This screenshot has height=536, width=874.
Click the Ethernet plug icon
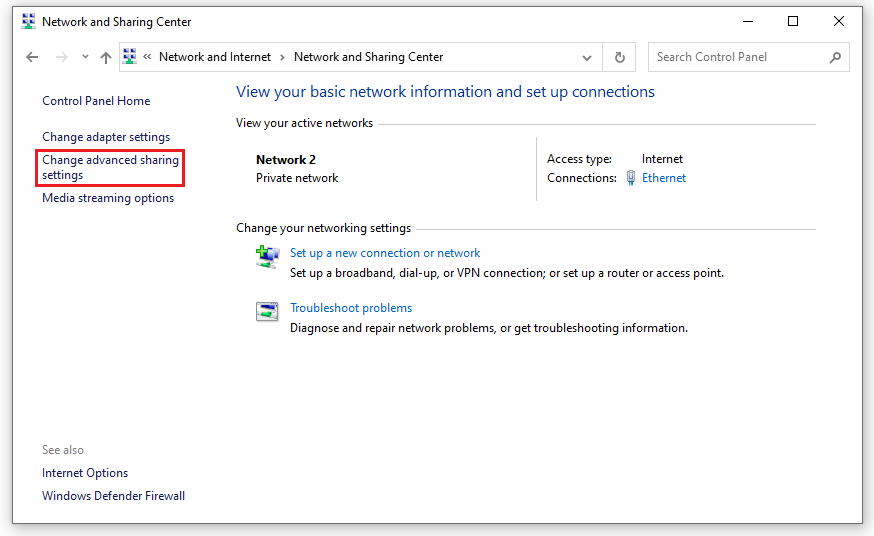pyautogui.click(x=630, y=178)
